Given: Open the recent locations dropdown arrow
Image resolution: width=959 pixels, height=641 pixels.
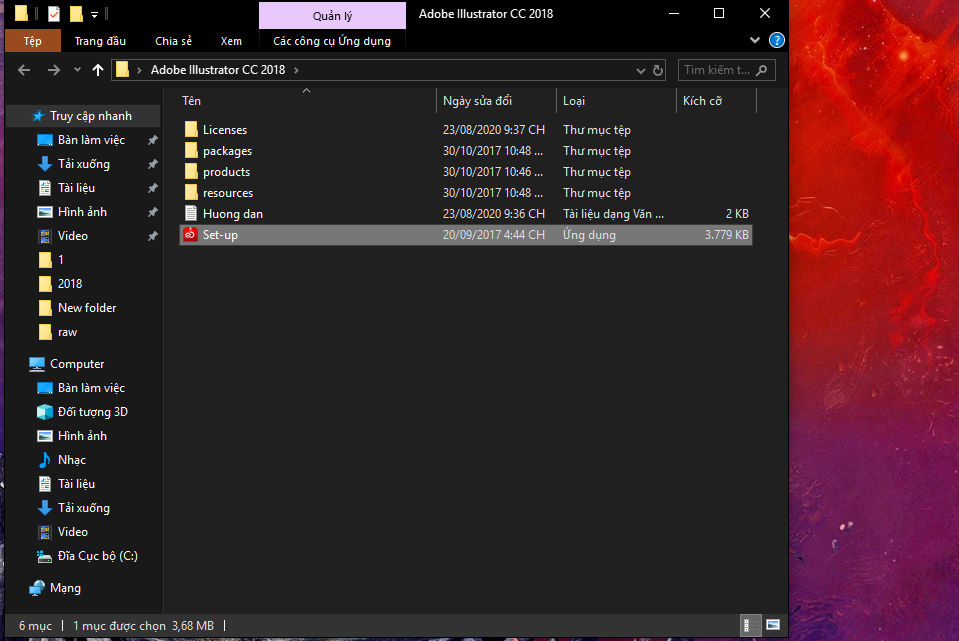Looking at the screenshot, I should [76, 70].
